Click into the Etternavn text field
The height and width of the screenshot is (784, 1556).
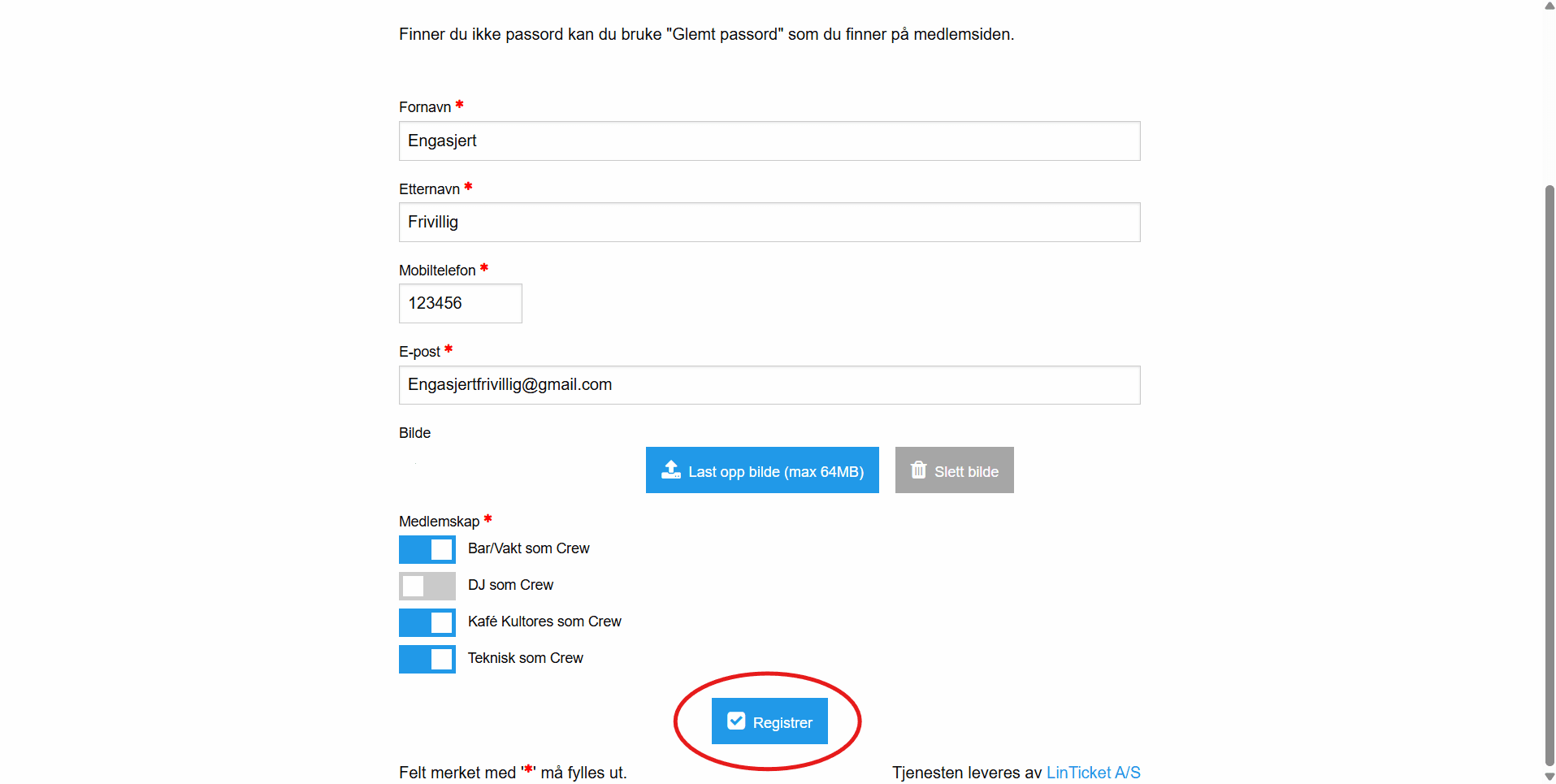[769, 223]
